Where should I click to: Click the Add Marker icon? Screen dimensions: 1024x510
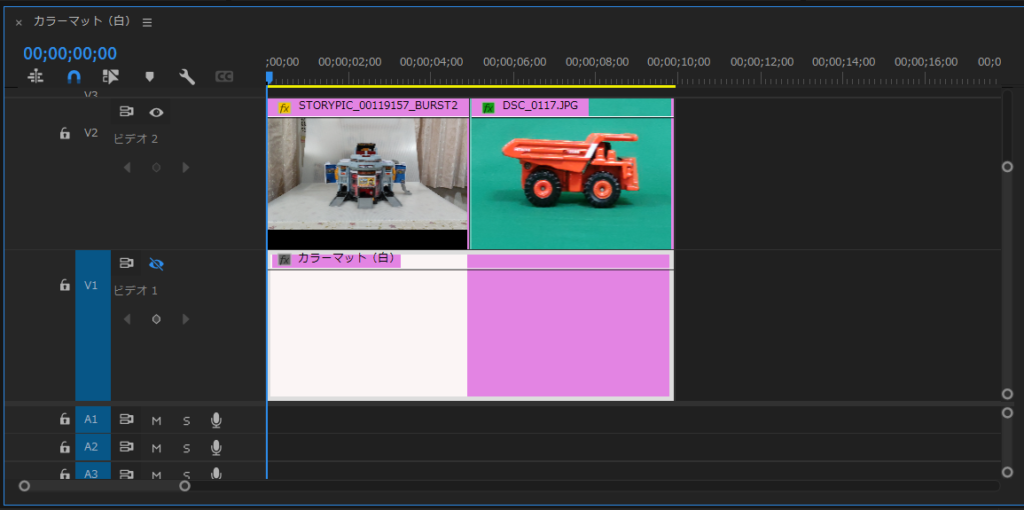click(149, 76)
